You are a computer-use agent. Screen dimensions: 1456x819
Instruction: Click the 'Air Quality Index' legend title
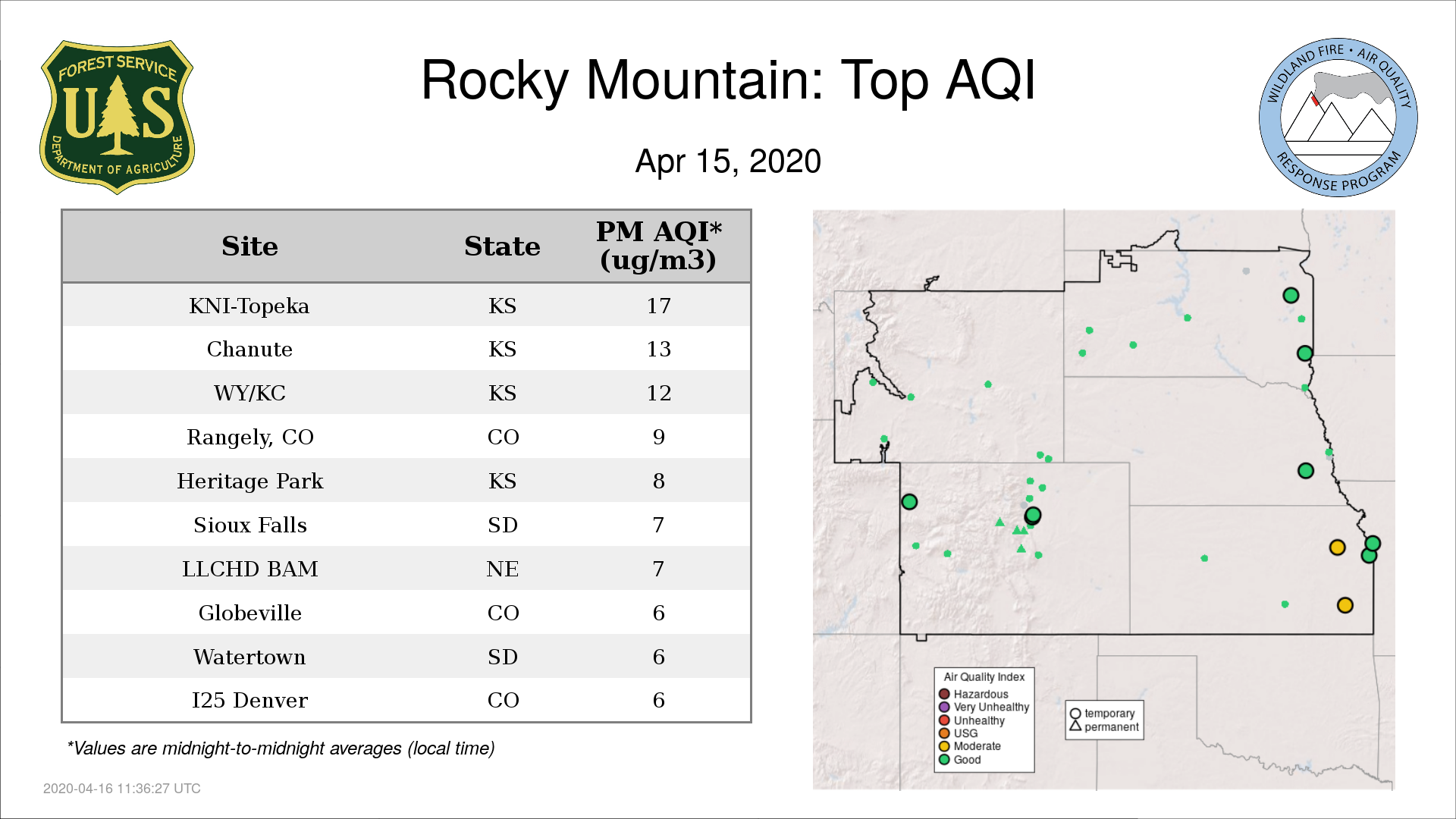[984, 676]
